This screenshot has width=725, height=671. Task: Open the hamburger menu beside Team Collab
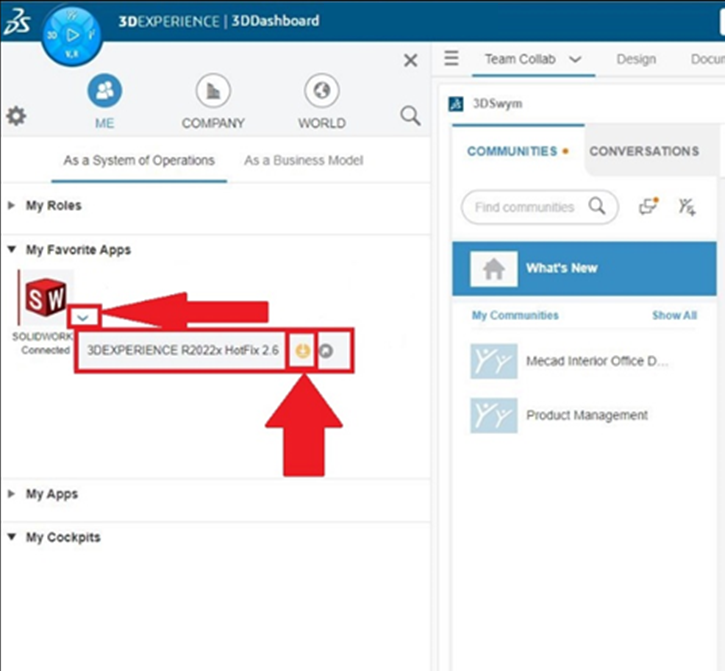(452, 59)
